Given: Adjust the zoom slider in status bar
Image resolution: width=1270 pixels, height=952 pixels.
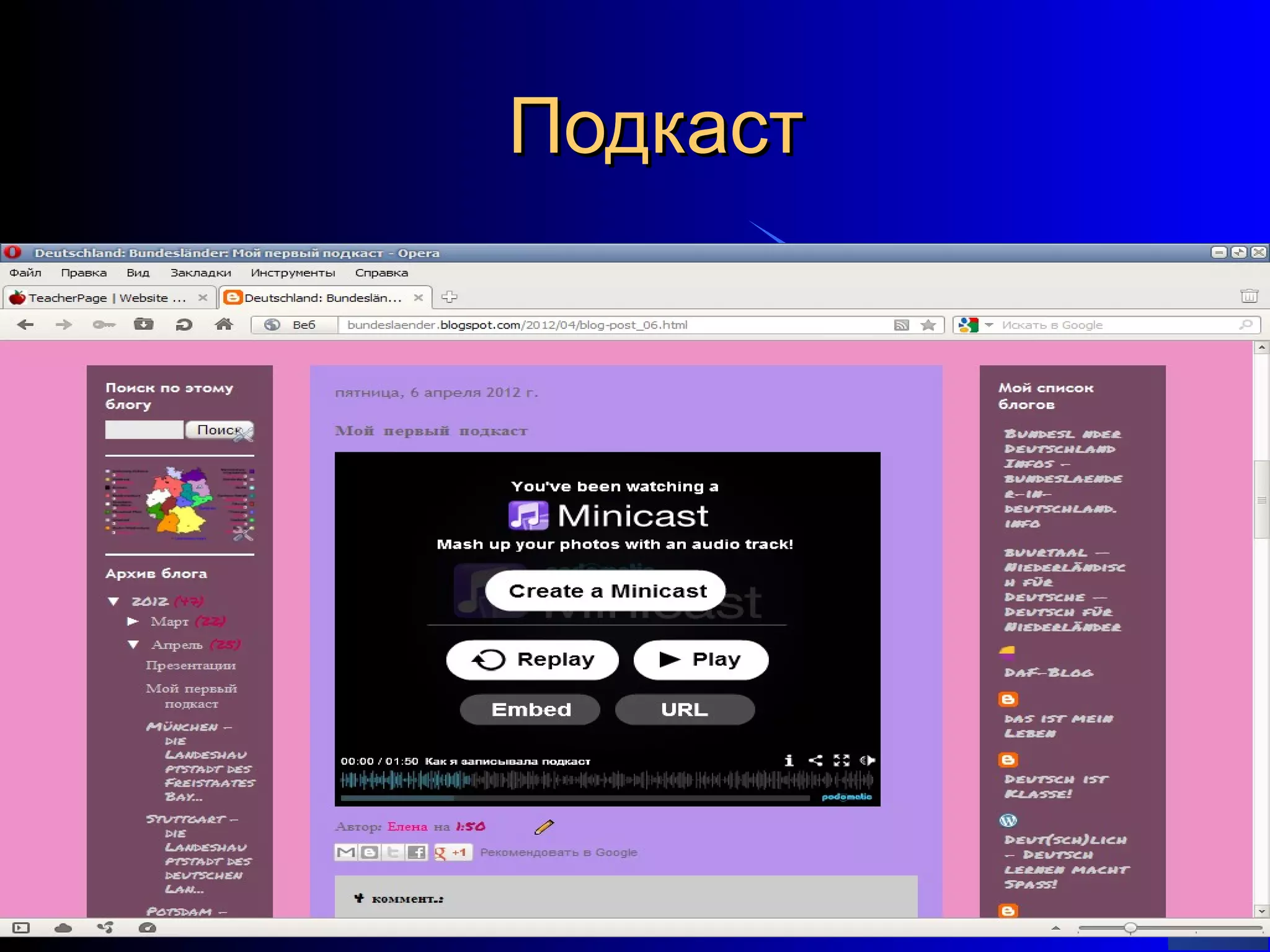Looking at the screenshot, I should (x=1130, y=928).
